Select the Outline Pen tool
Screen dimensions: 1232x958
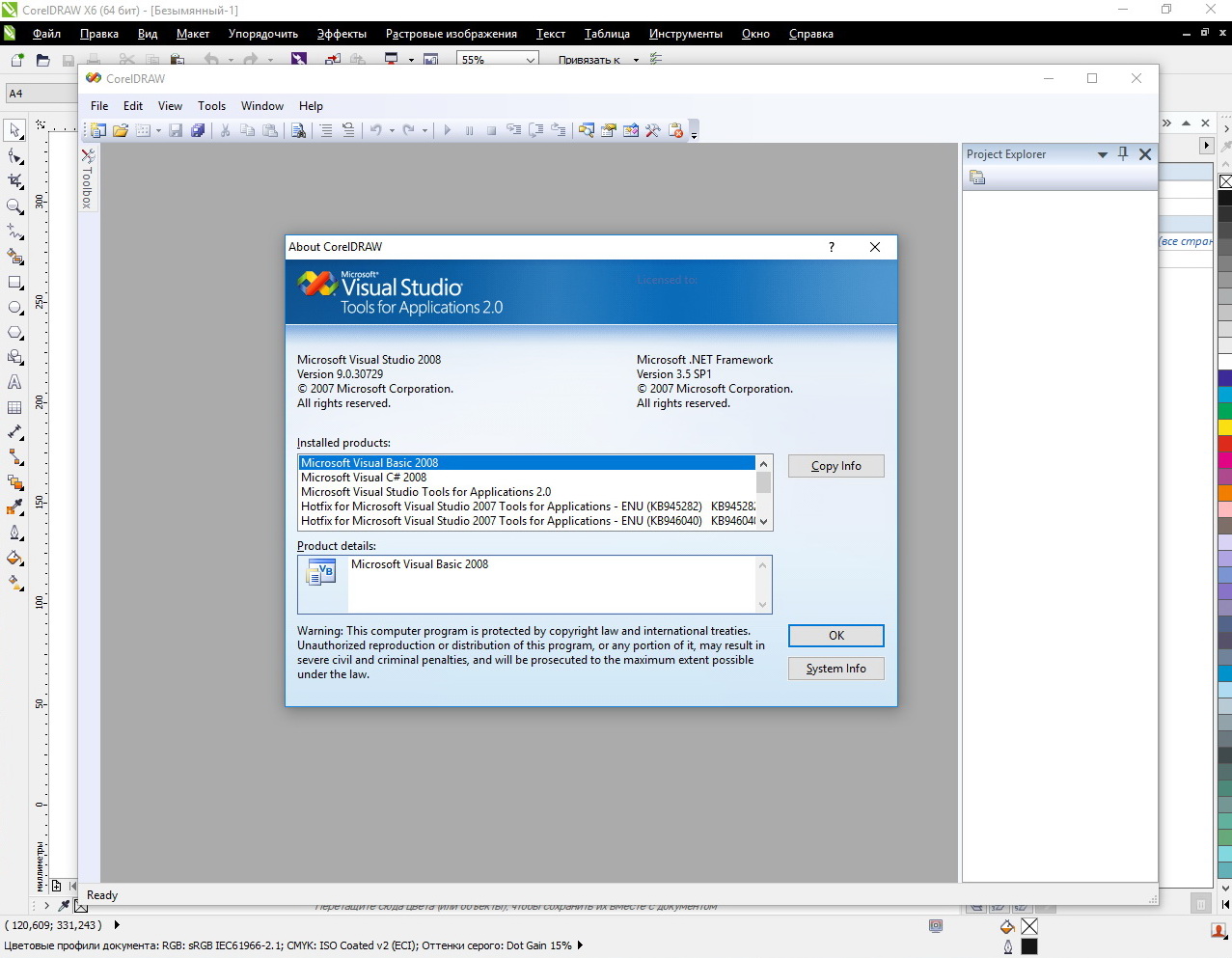pyautogui.click(x=14, y=534)
